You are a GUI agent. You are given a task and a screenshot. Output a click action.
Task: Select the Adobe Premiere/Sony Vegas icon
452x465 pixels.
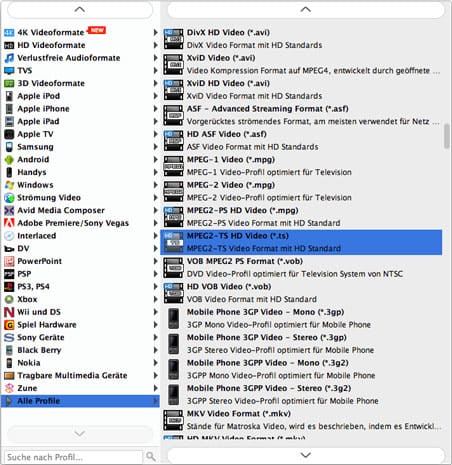click(9, 223)
